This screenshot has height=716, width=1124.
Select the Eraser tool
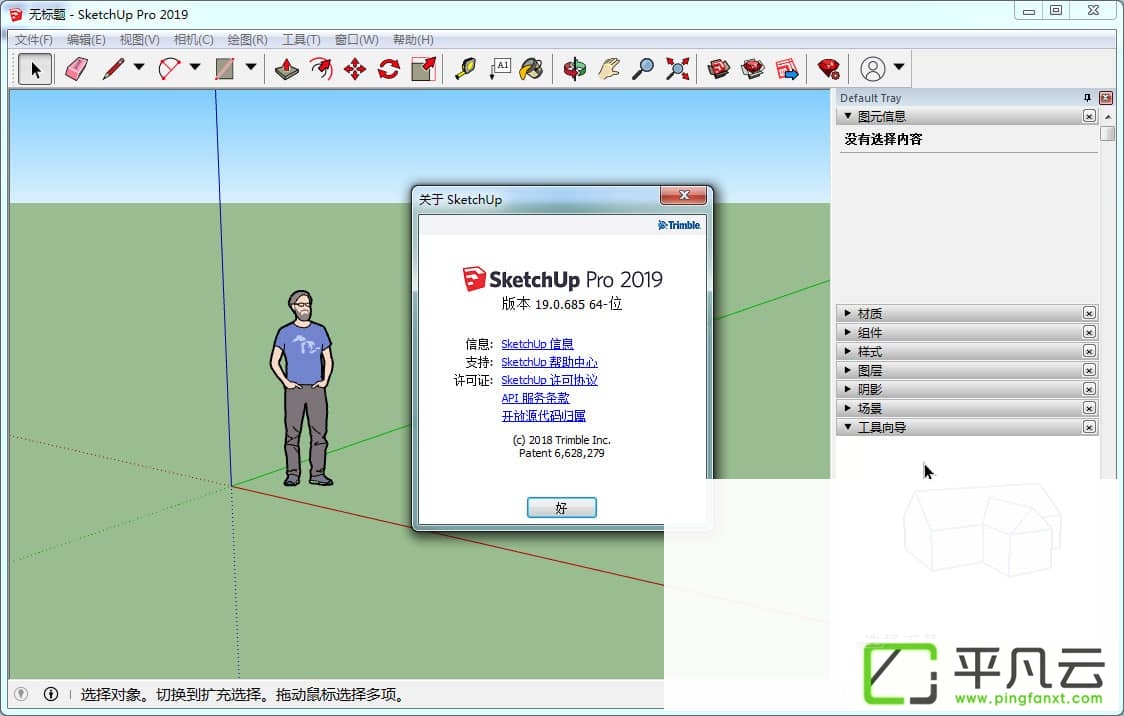pyautogui.click(x=77, y=70)
